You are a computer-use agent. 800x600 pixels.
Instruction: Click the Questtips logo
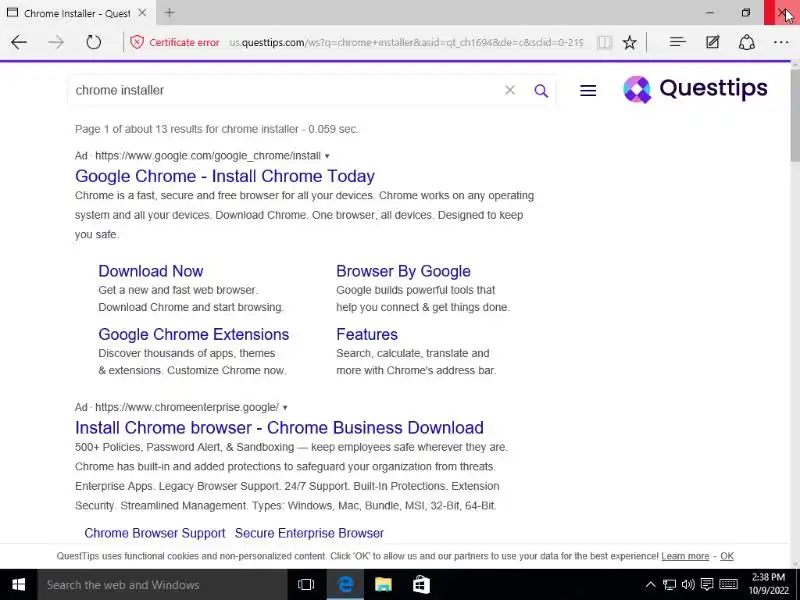pyautogui.click(x=695, y=89)
